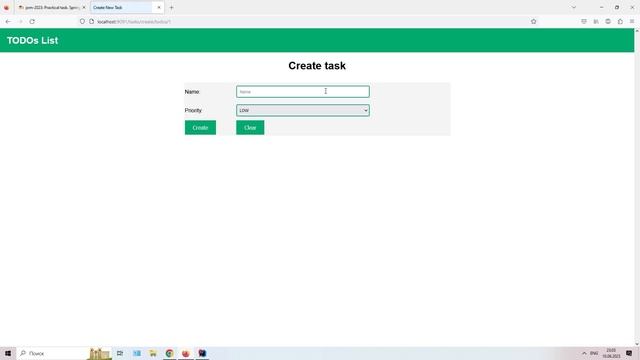Open Chrome from the taskbar
Viewport: 640px width, 360px height.
pos(169,353)
